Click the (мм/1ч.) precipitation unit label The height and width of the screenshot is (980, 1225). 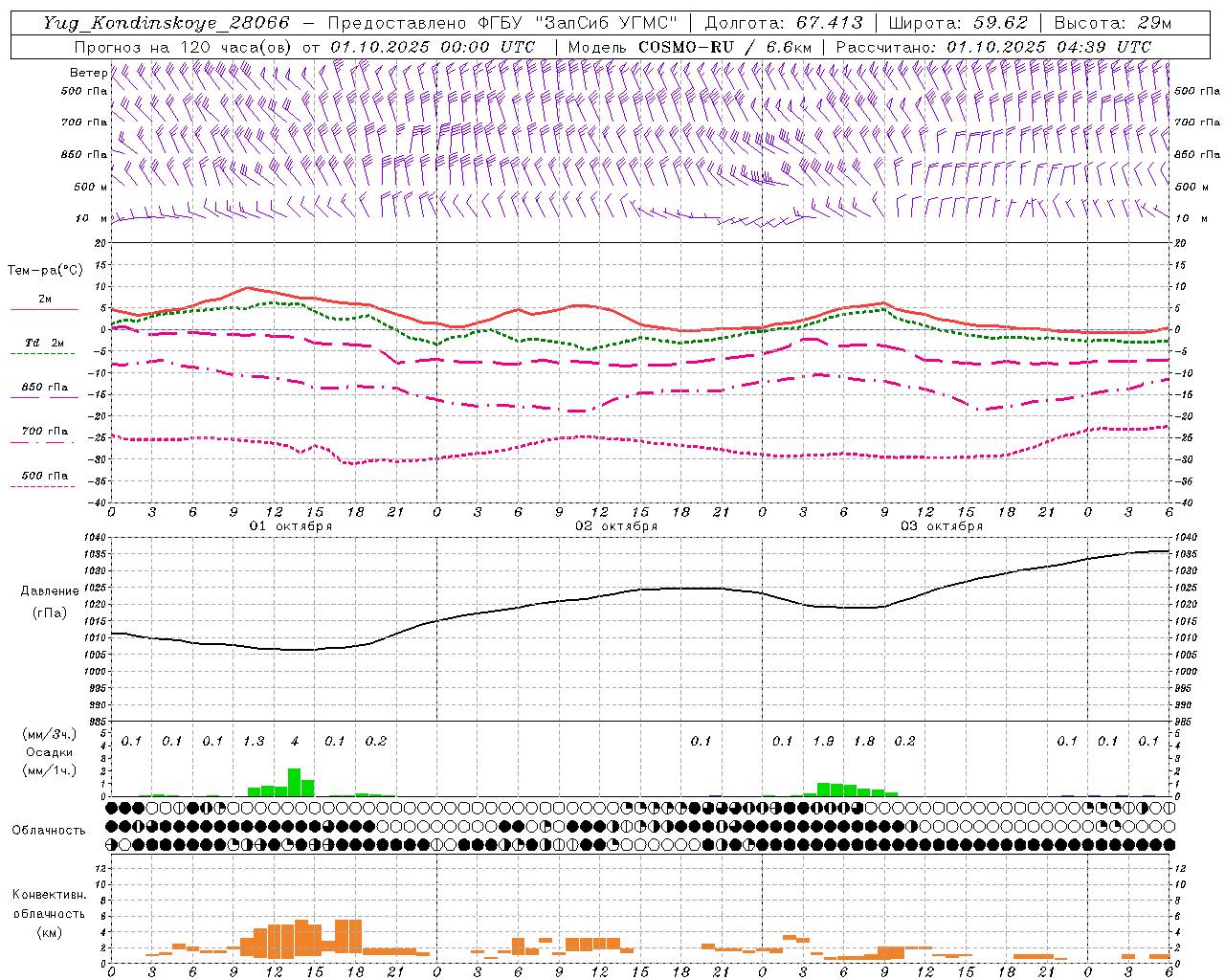(x=49, y=771)
